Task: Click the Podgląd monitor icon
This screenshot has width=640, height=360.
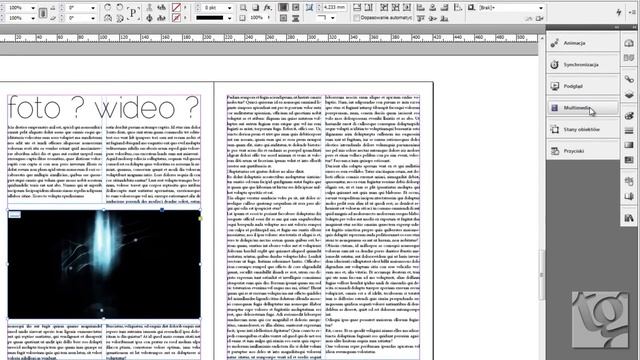Action: tap(555, 86)
